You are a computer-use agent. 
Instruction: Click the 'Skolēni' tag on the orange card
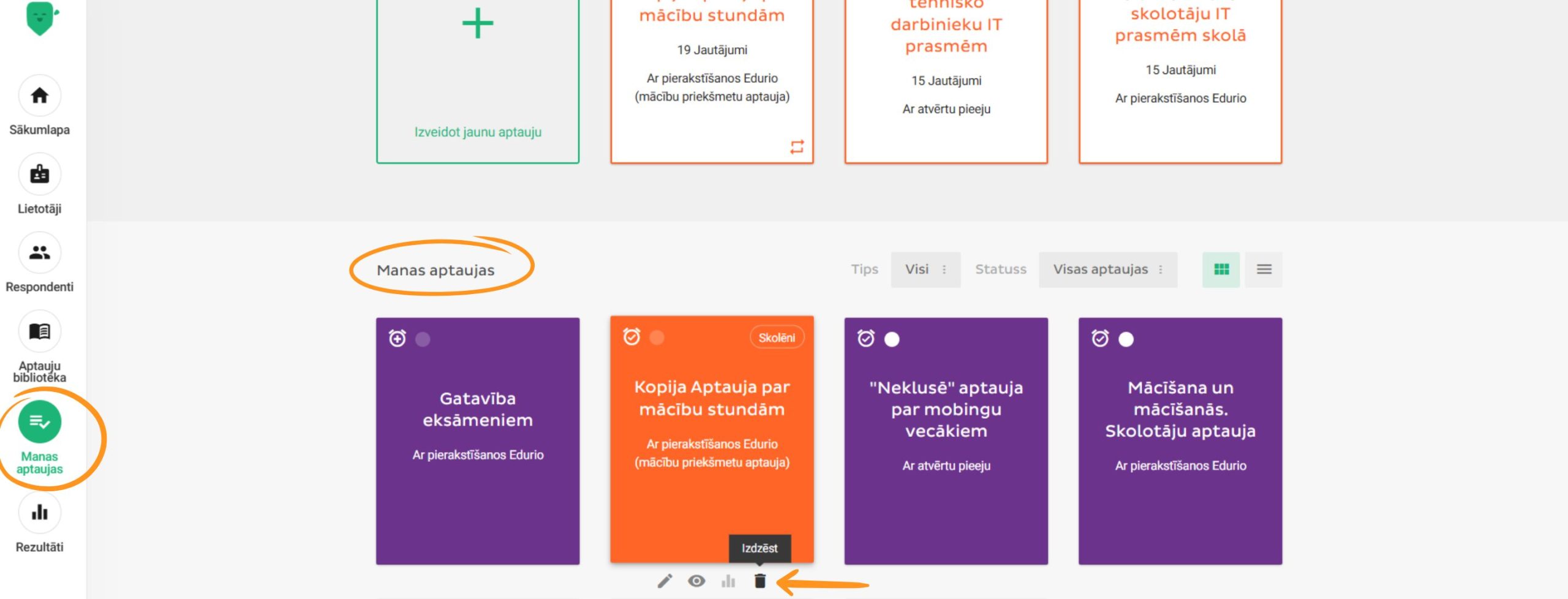(777, 337)
